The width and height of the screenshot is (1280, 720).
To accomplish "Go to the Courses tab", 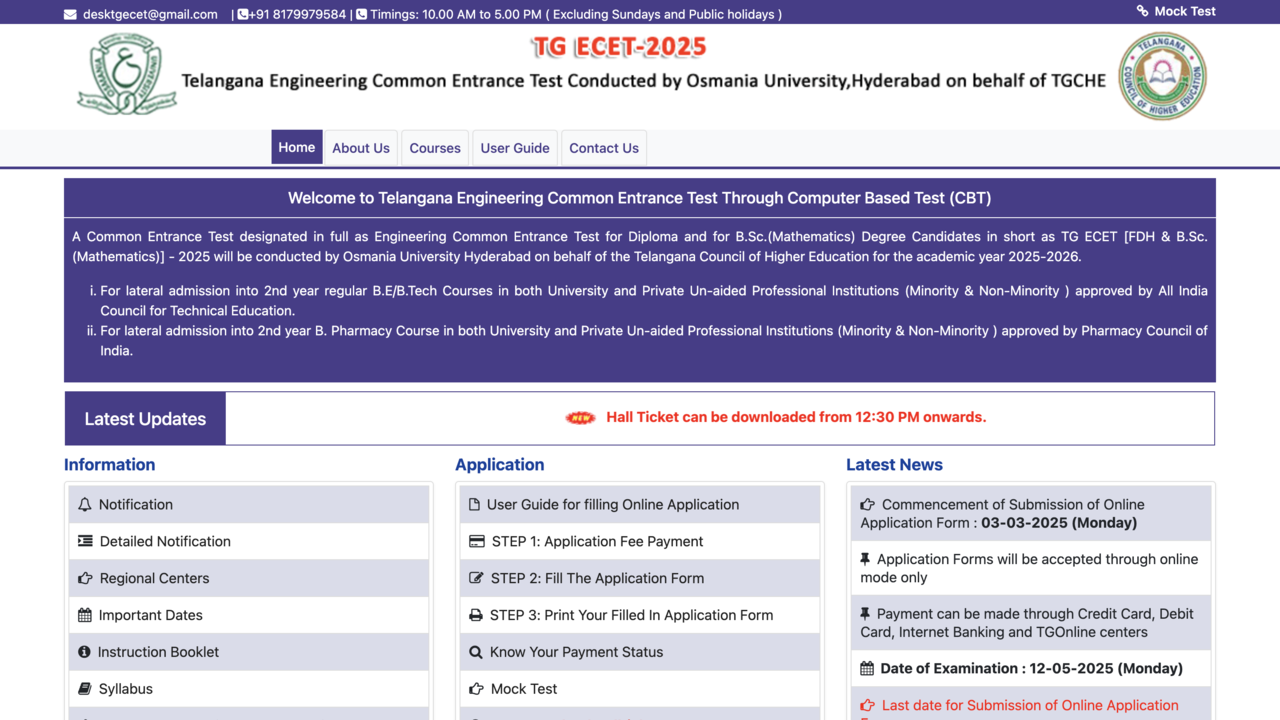I will point(435,148).
